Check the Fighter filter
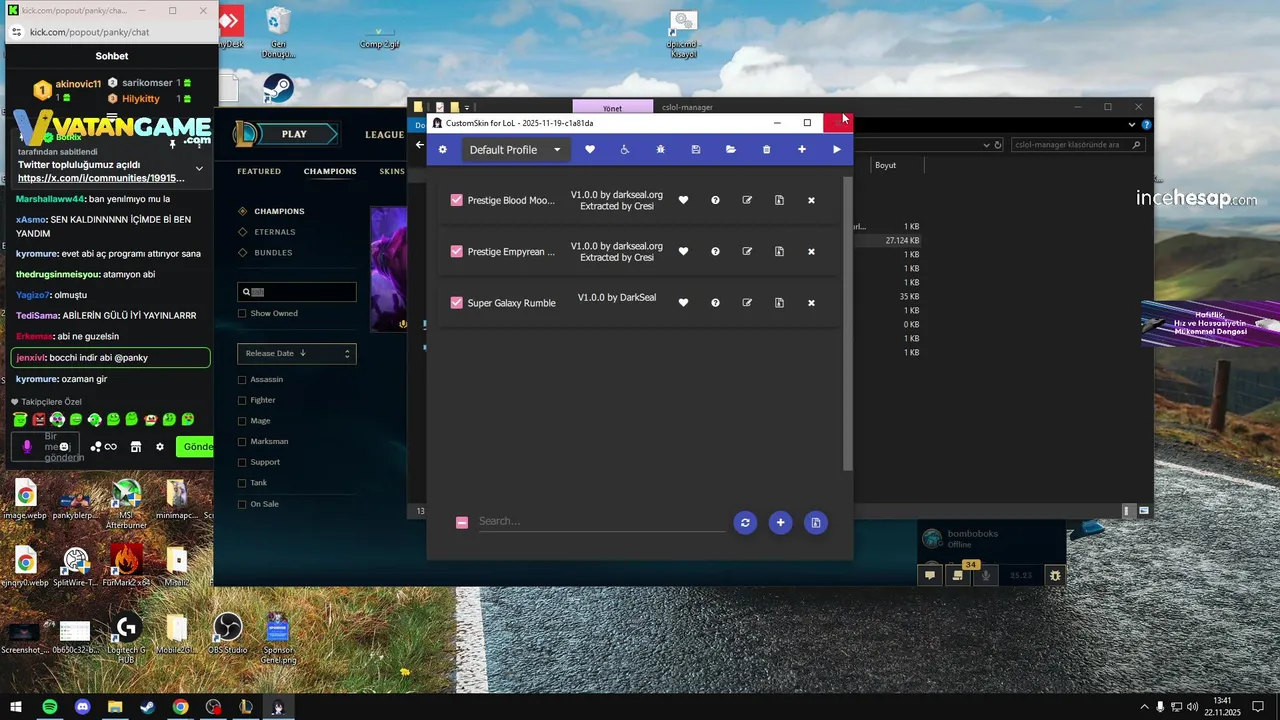Viewport: 1280px width, 720px height. (x=242, y=400)
